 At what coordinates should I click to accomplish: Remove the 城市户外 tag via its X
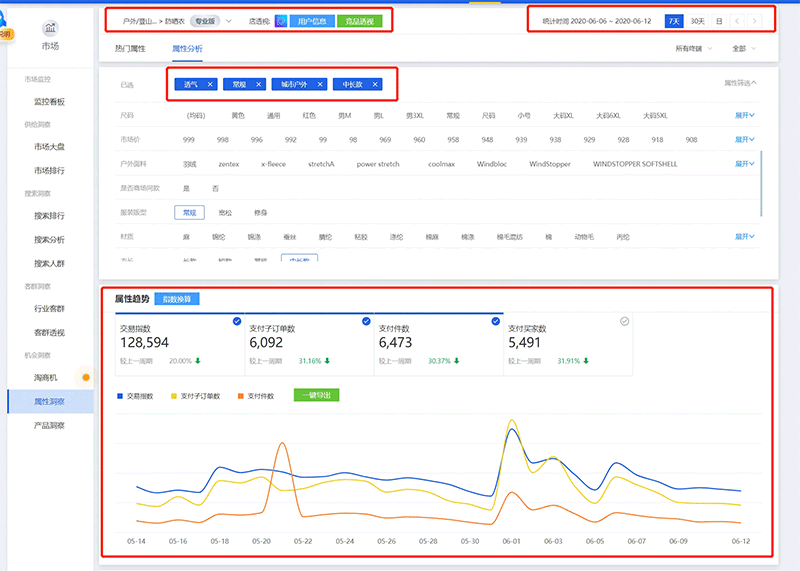pyautogui.click(x=316, y=85)
